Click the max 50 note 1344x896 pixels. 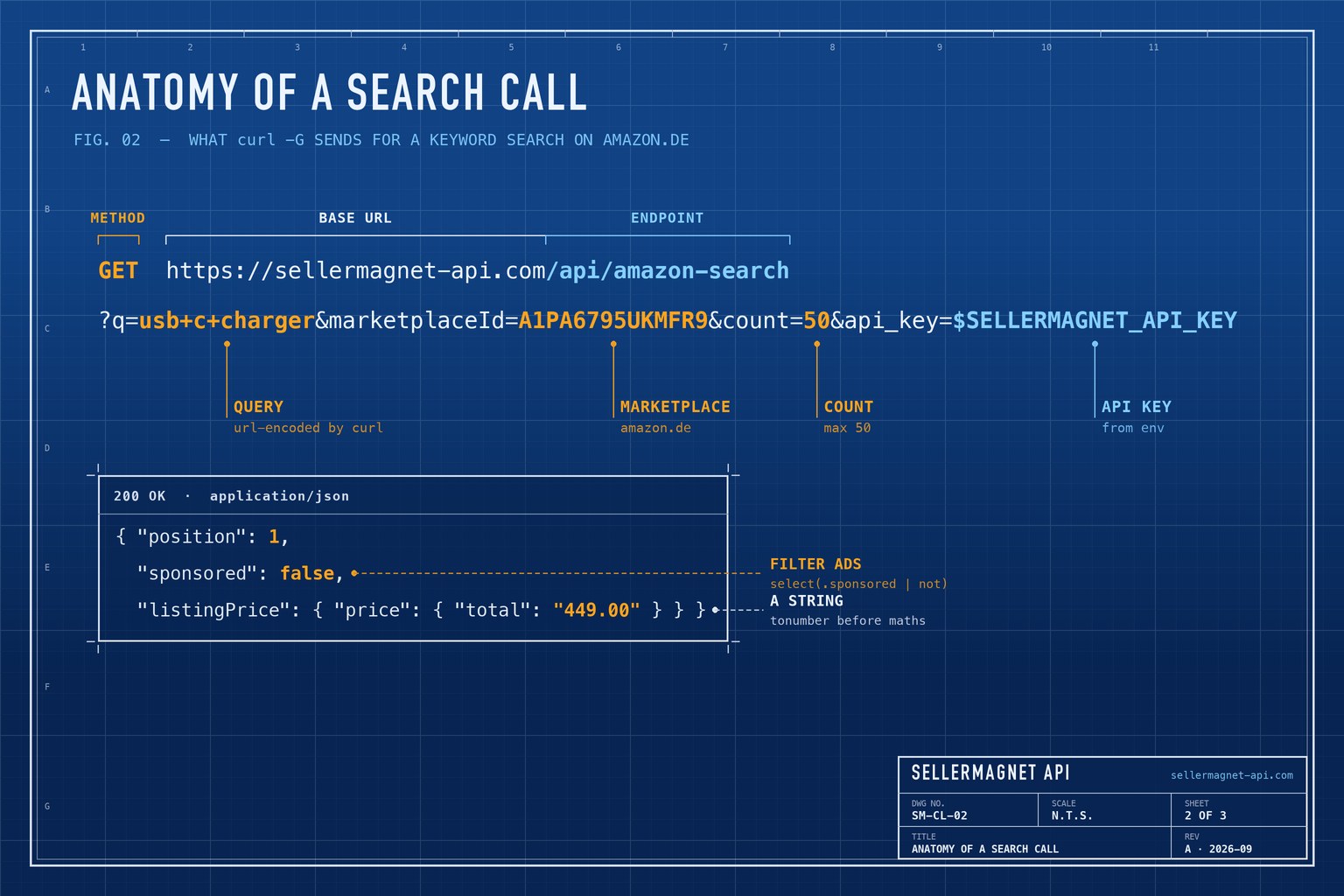point(847,428)
